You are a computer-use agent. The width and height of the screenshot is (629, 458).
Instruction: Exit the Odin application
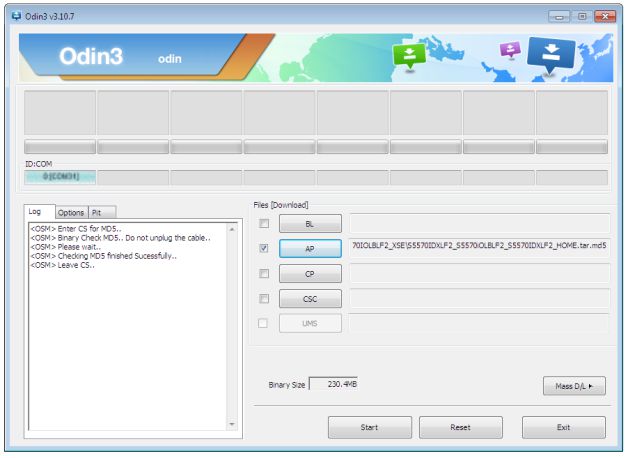(564, 427)
